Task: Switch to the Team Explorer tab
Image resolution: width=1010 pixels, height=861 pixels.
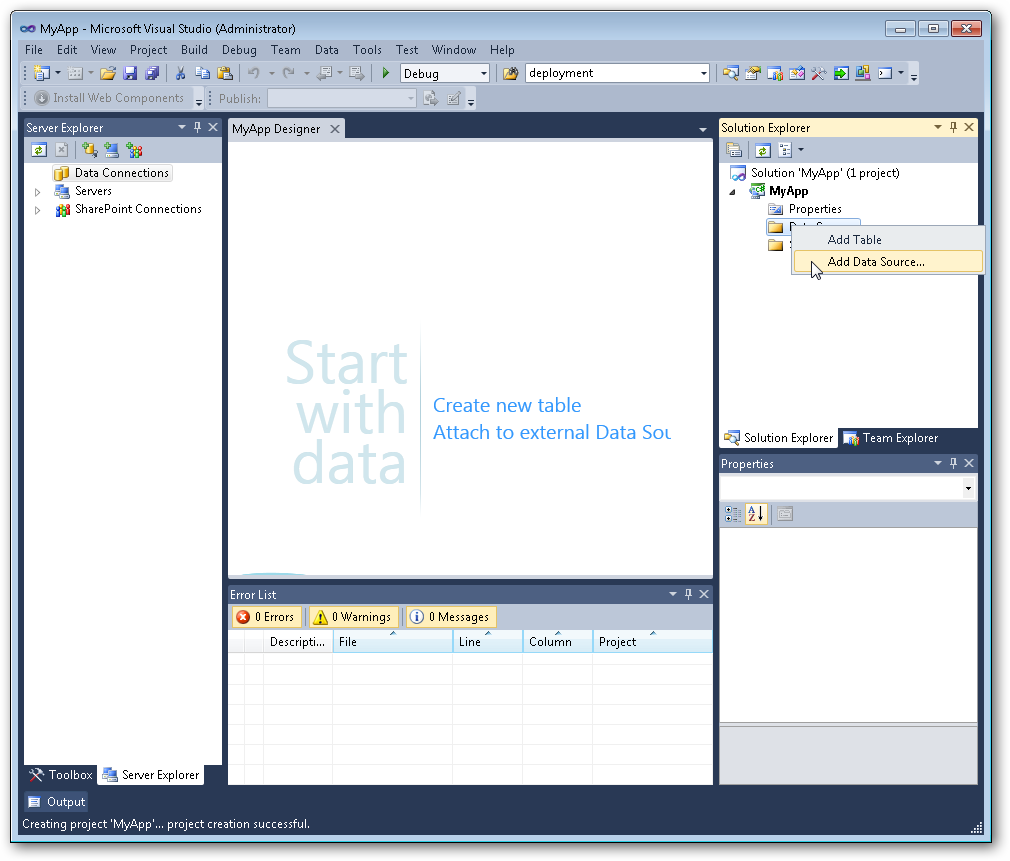Action: pos(896,438)
